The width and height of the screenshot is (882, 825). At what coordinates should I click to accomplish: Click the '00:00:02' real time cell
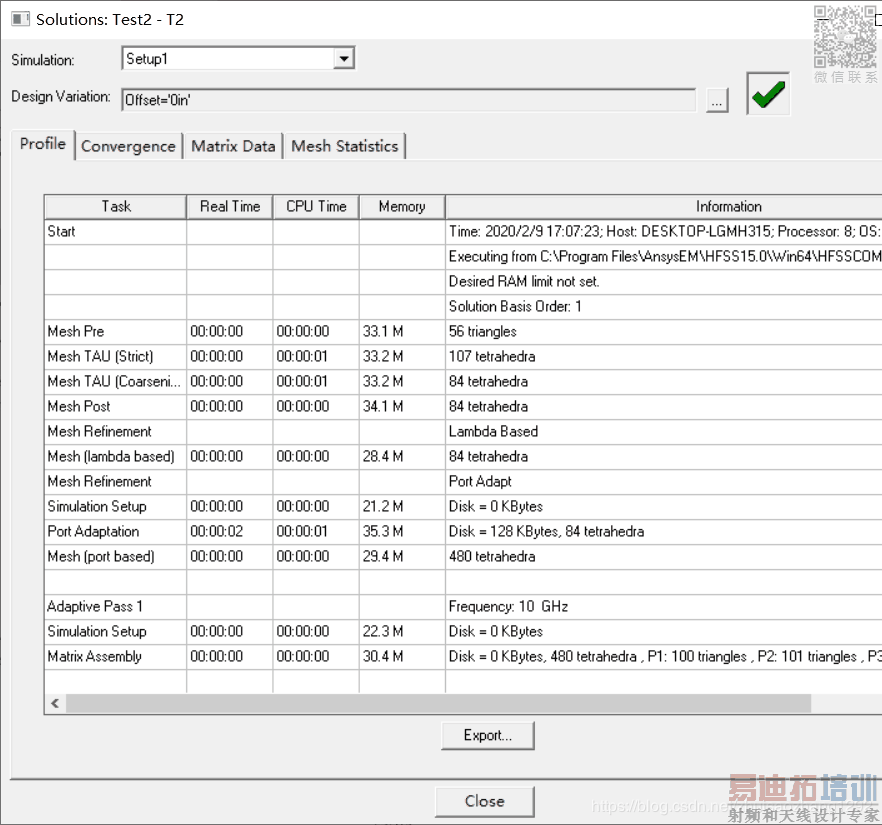(x=230, y=531)
